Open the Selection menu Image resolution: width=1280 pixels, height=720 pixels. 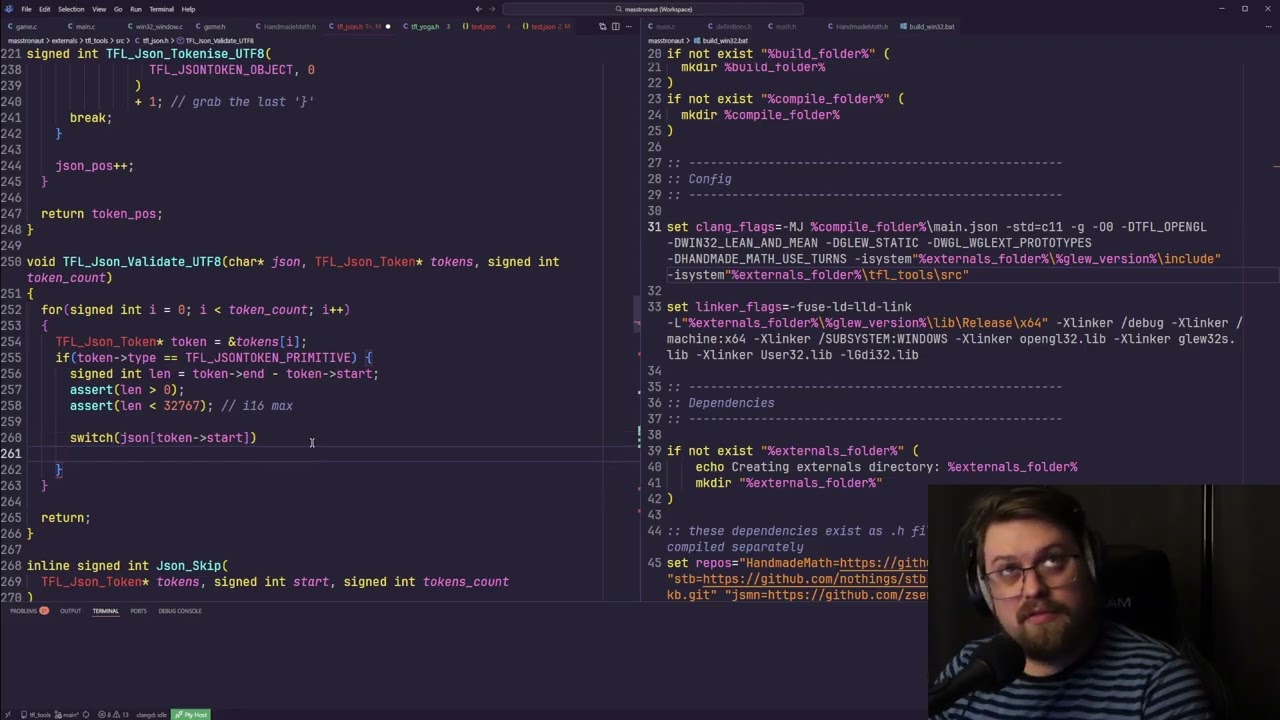[71, 9]
